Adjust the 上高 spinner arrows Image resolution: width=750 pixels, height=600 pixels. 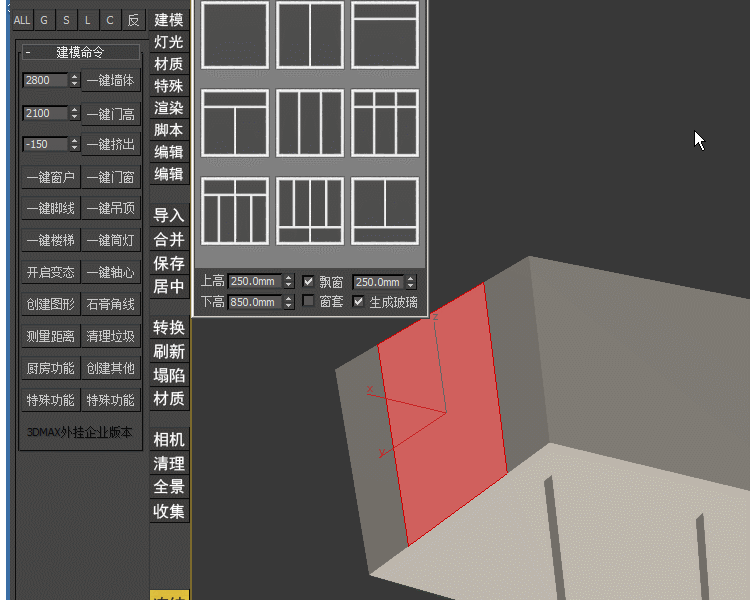(x=288, y=281)
